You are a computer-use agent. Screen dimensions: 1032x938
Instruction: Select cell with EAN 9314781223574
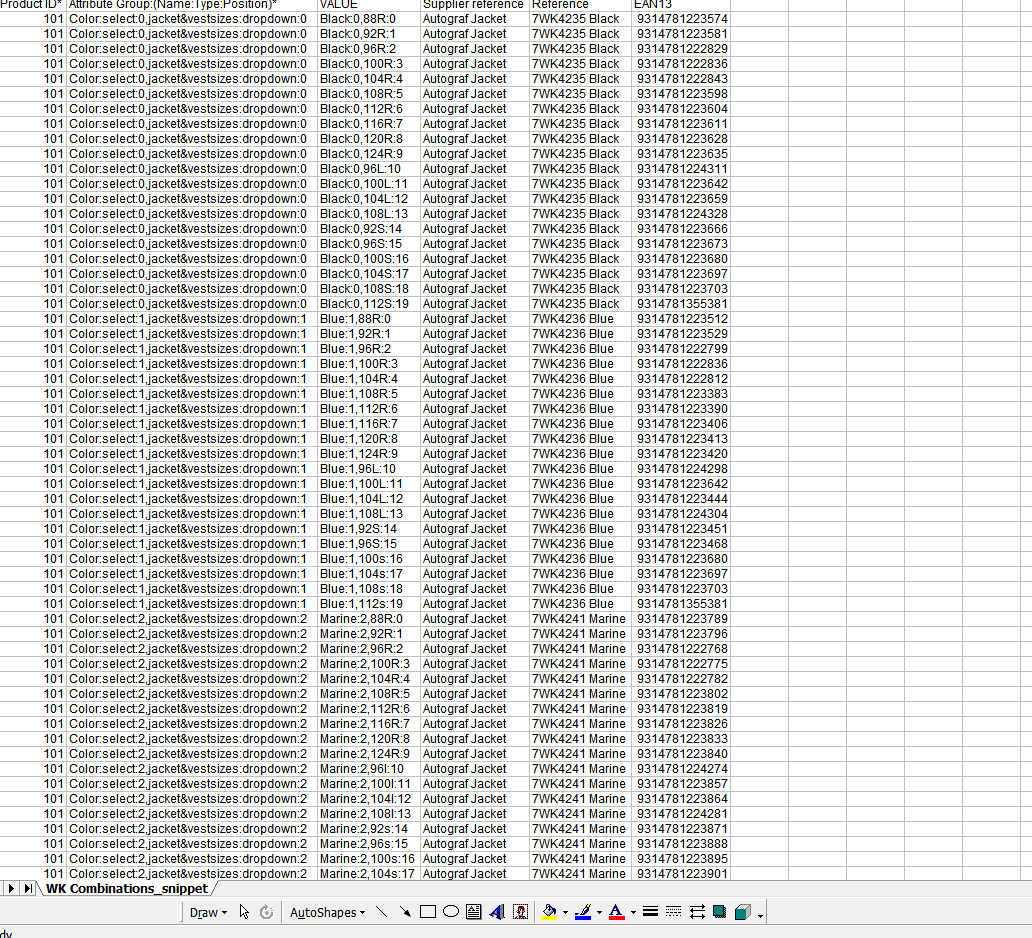(680, 19)
